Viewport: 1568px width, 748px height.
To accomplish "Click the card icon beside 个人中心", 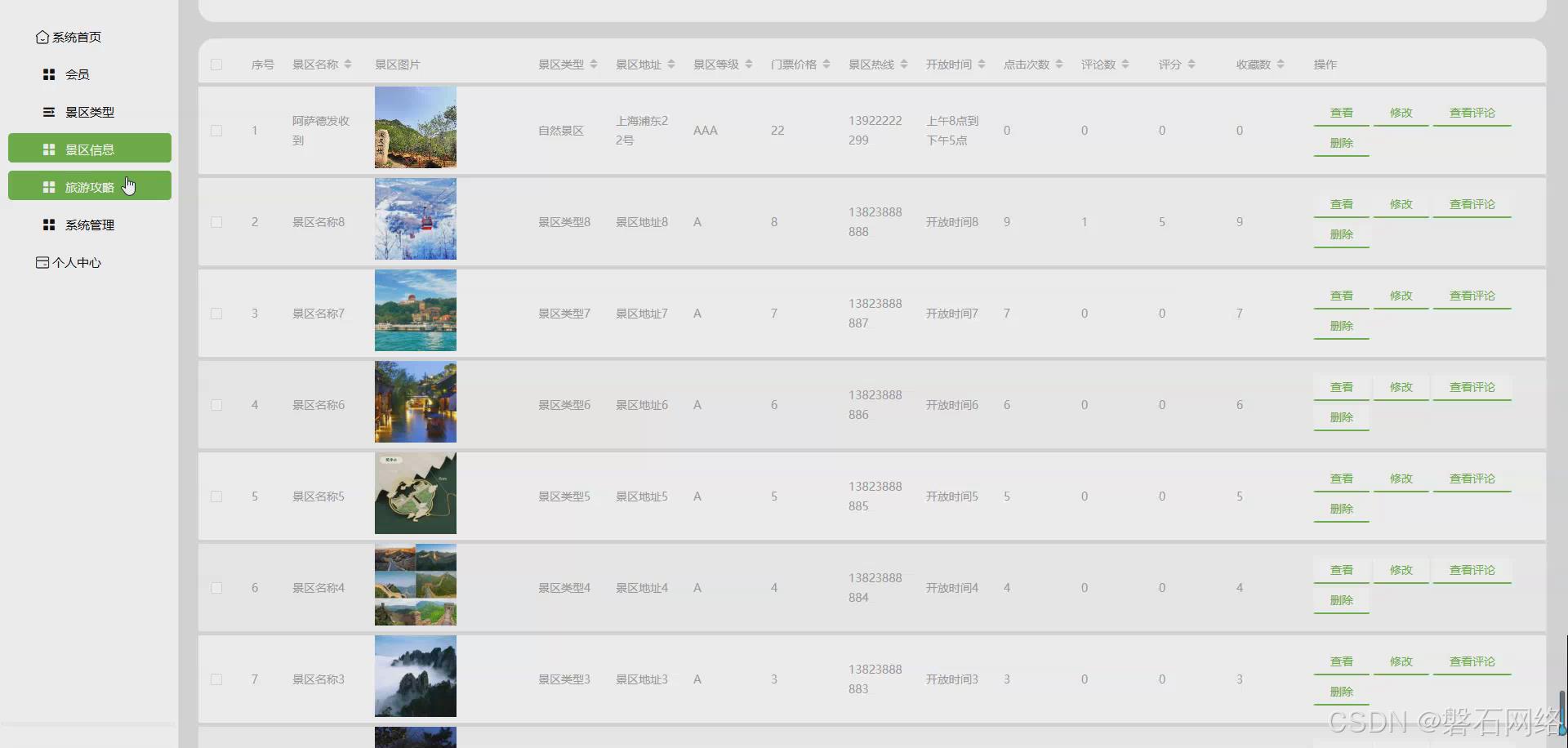I will 42,263.
